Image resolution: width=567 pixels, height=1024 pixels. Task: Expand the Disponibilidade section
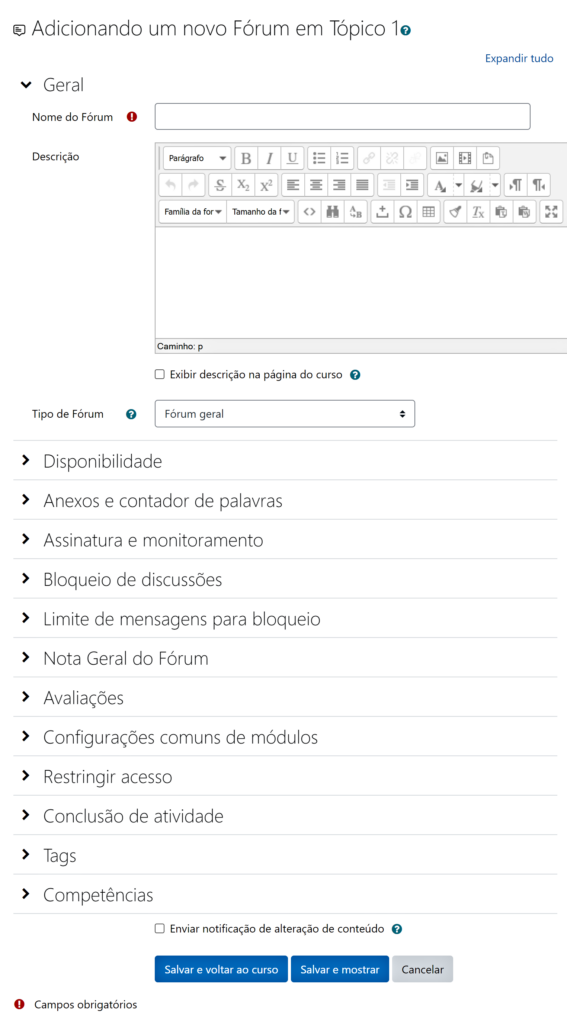click(103, 462)
